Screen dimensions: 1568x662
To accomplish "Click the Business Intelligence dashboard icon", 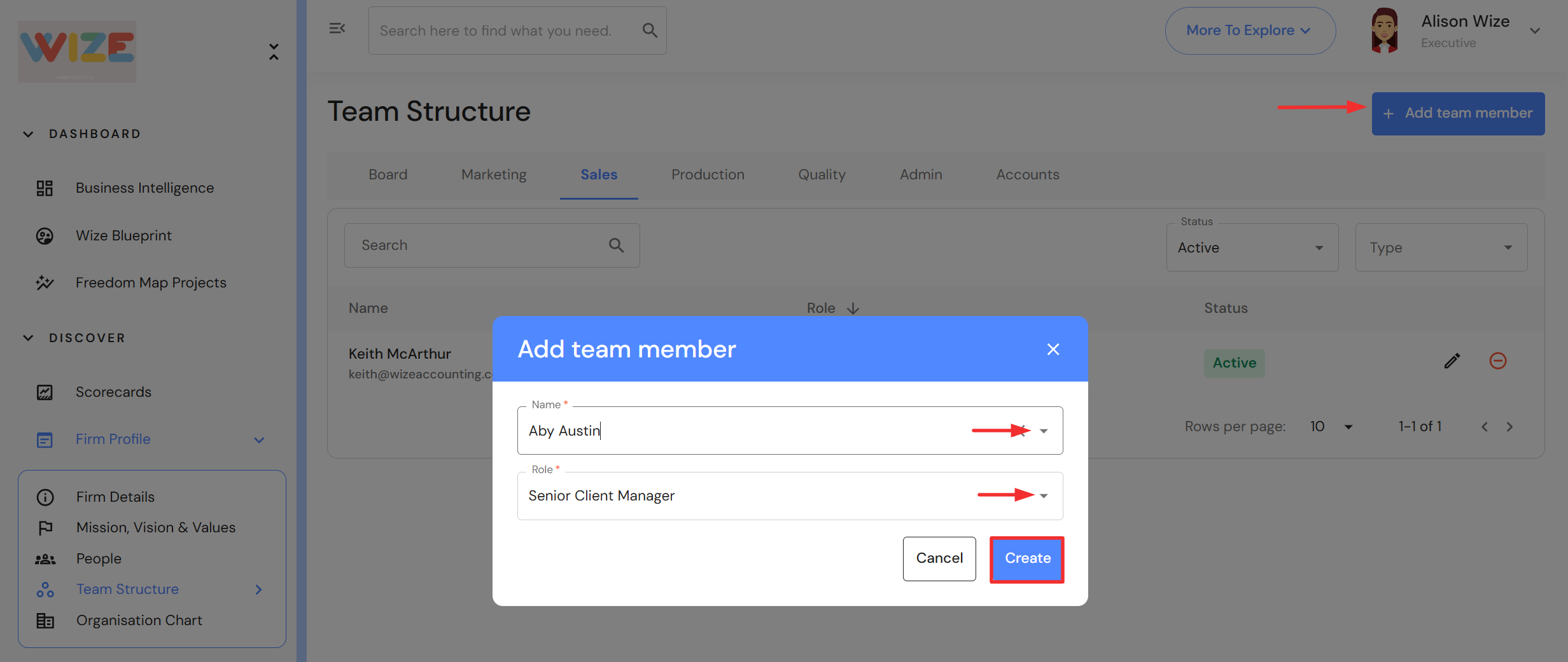I will click(45, 188).
